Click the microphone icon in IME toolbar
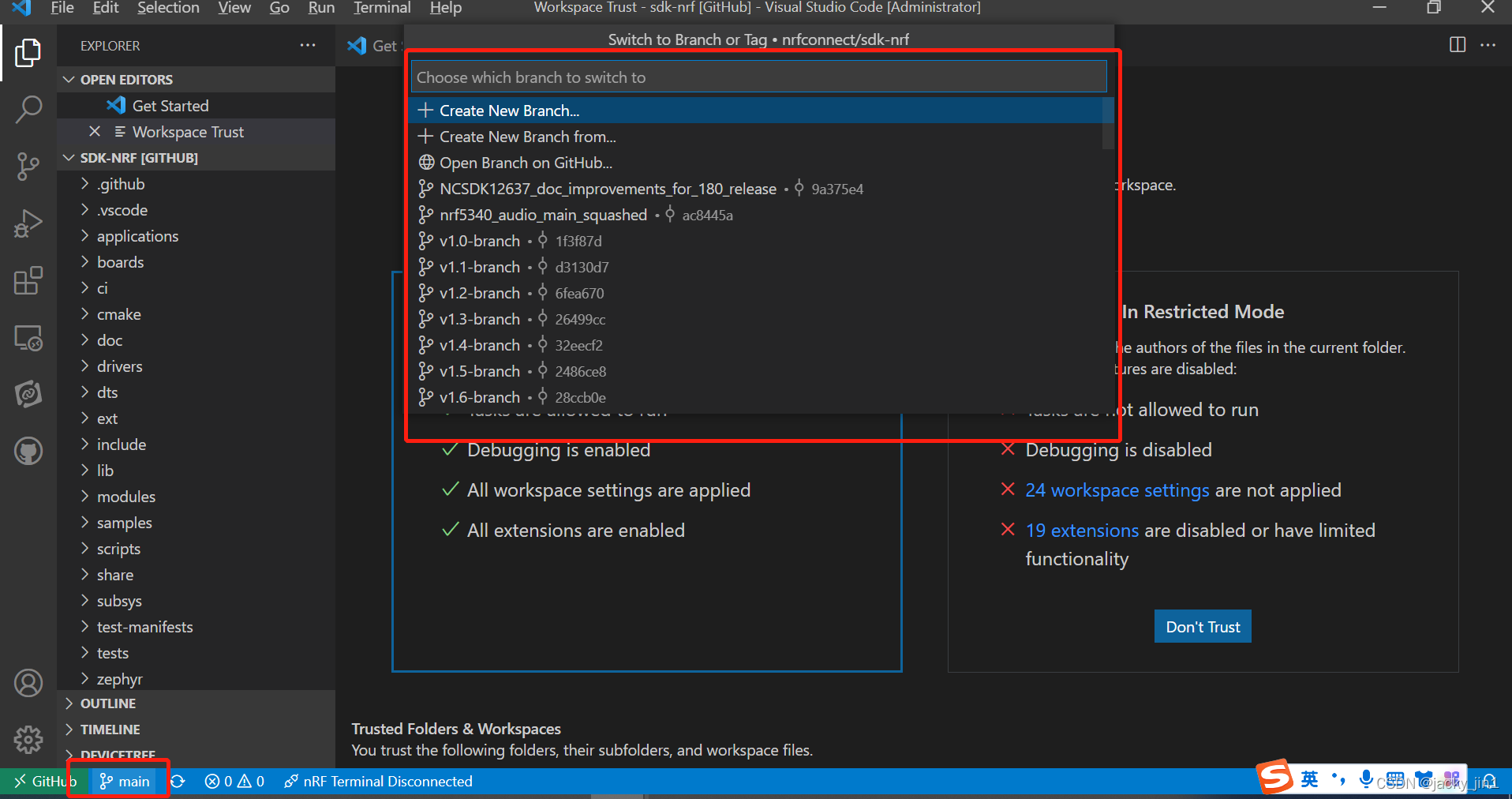This screenshot has width=1512, height=799. point(1366,780)
